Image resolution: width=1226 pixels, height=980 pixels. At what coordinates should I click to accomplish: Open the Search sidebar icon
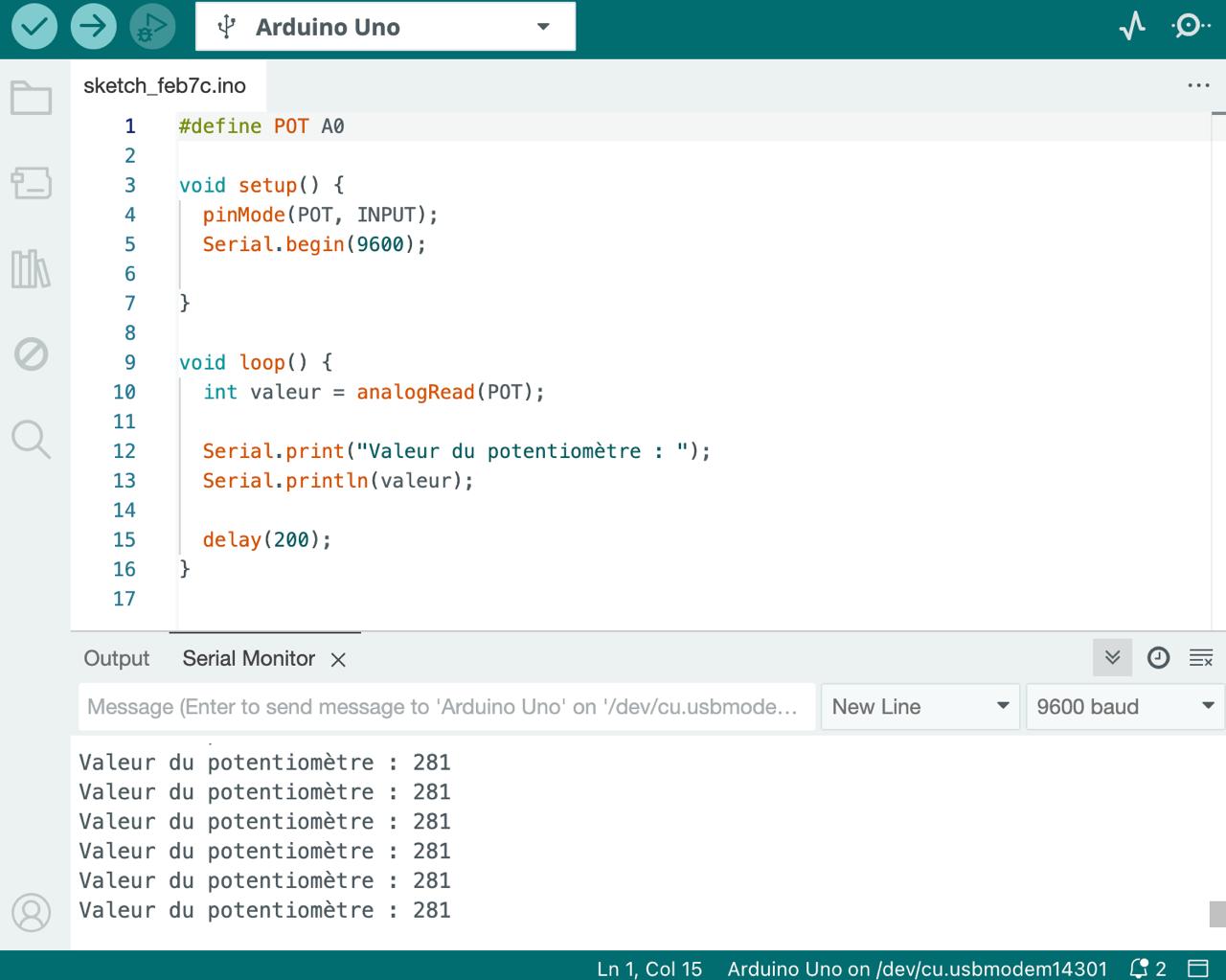(x=31, y=440)
